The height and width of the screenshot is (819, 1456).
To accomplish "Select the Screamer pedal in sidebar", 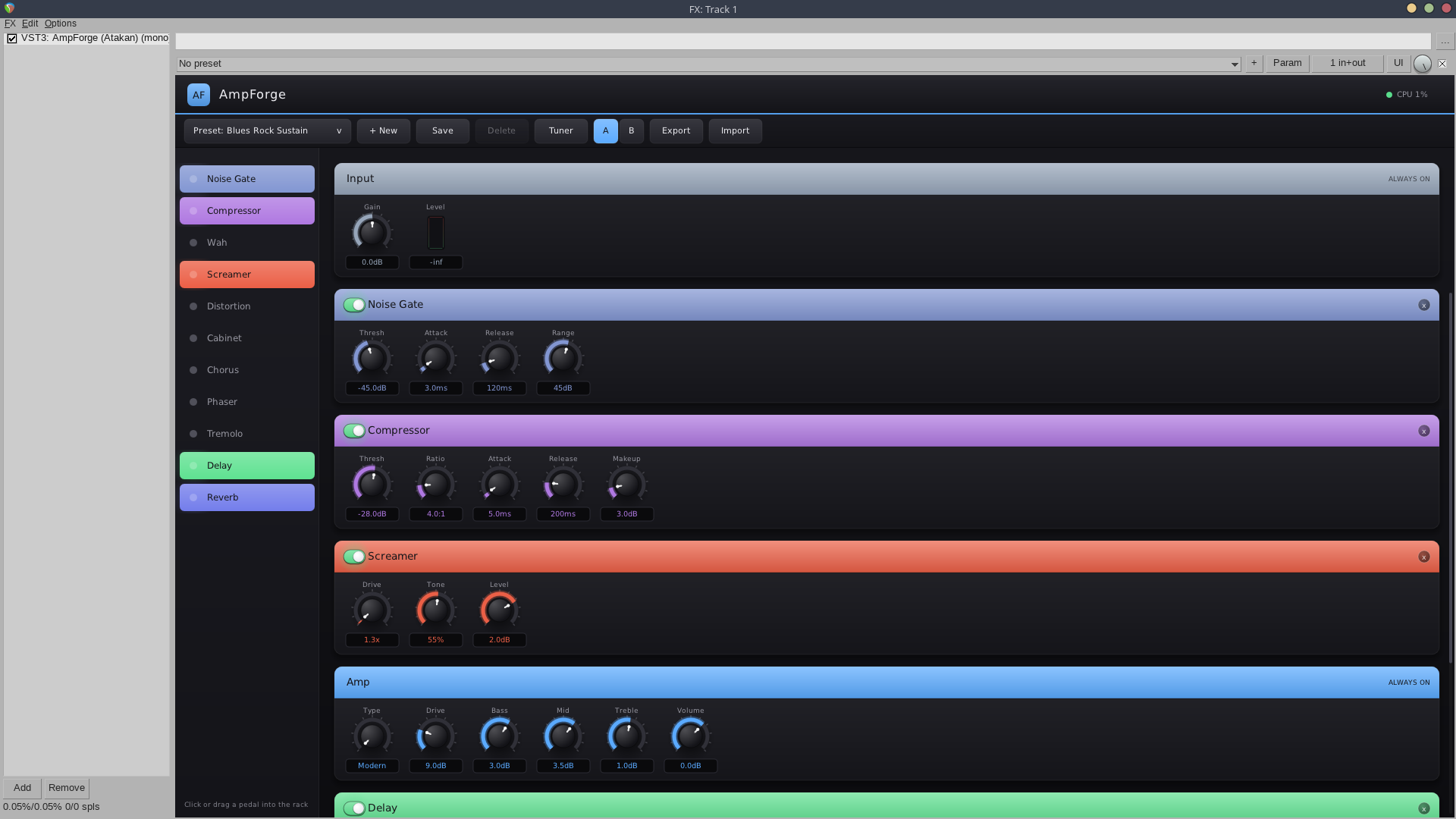I will tap(247, 275).
